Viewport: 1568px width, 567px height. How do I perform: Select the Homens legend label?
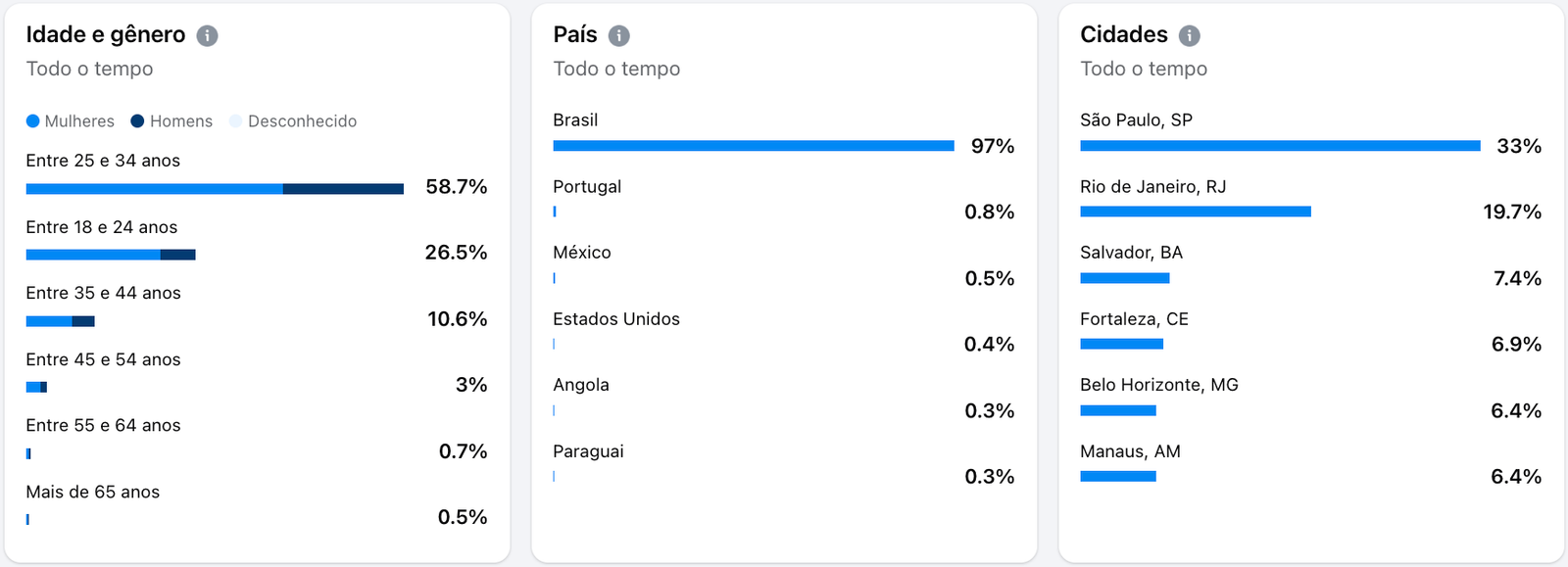click(181, 121)
